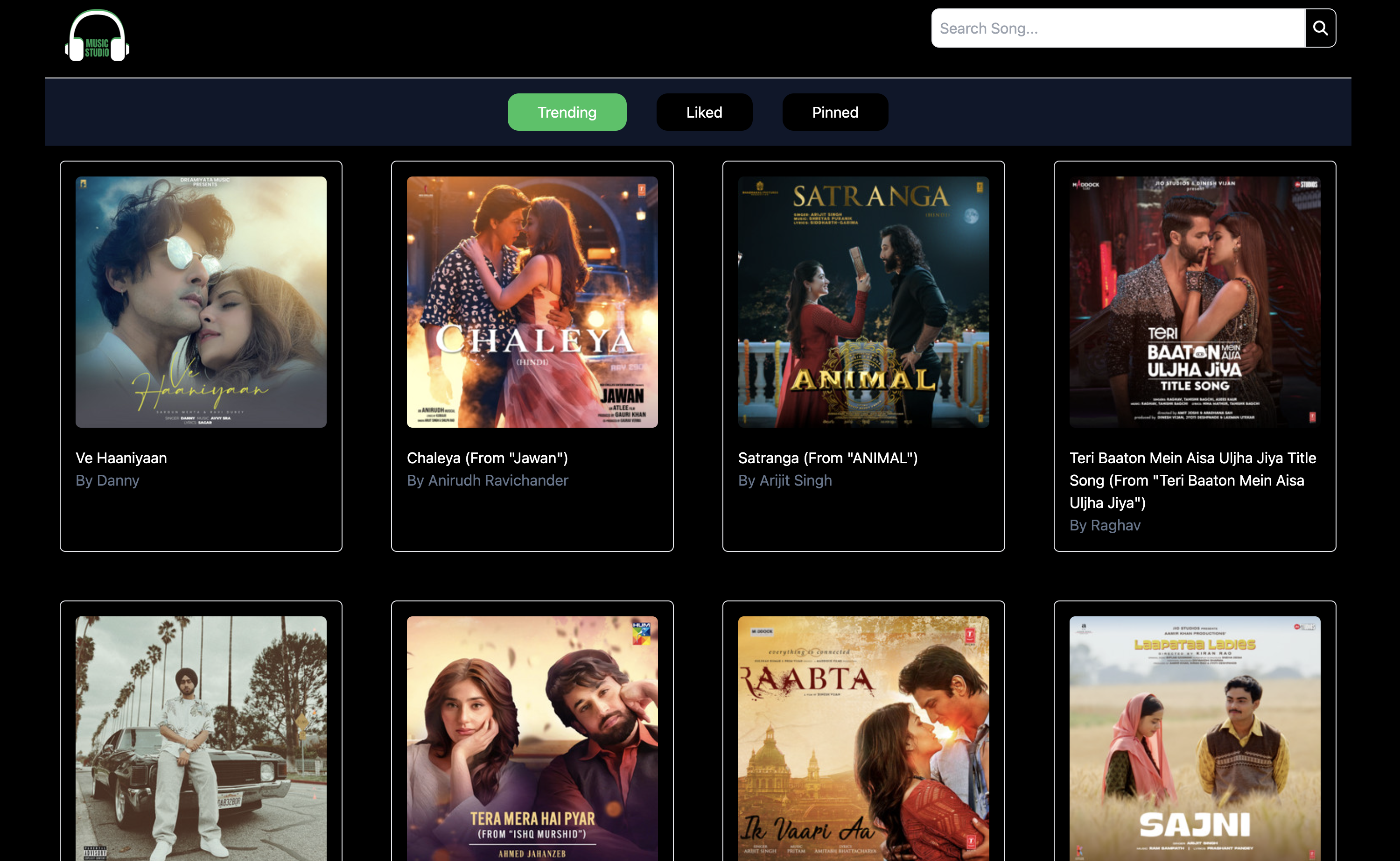This screenshot has width=1400, height=861.
Task: Open the Chaleya Jawan album artwork
Action: 532,302
